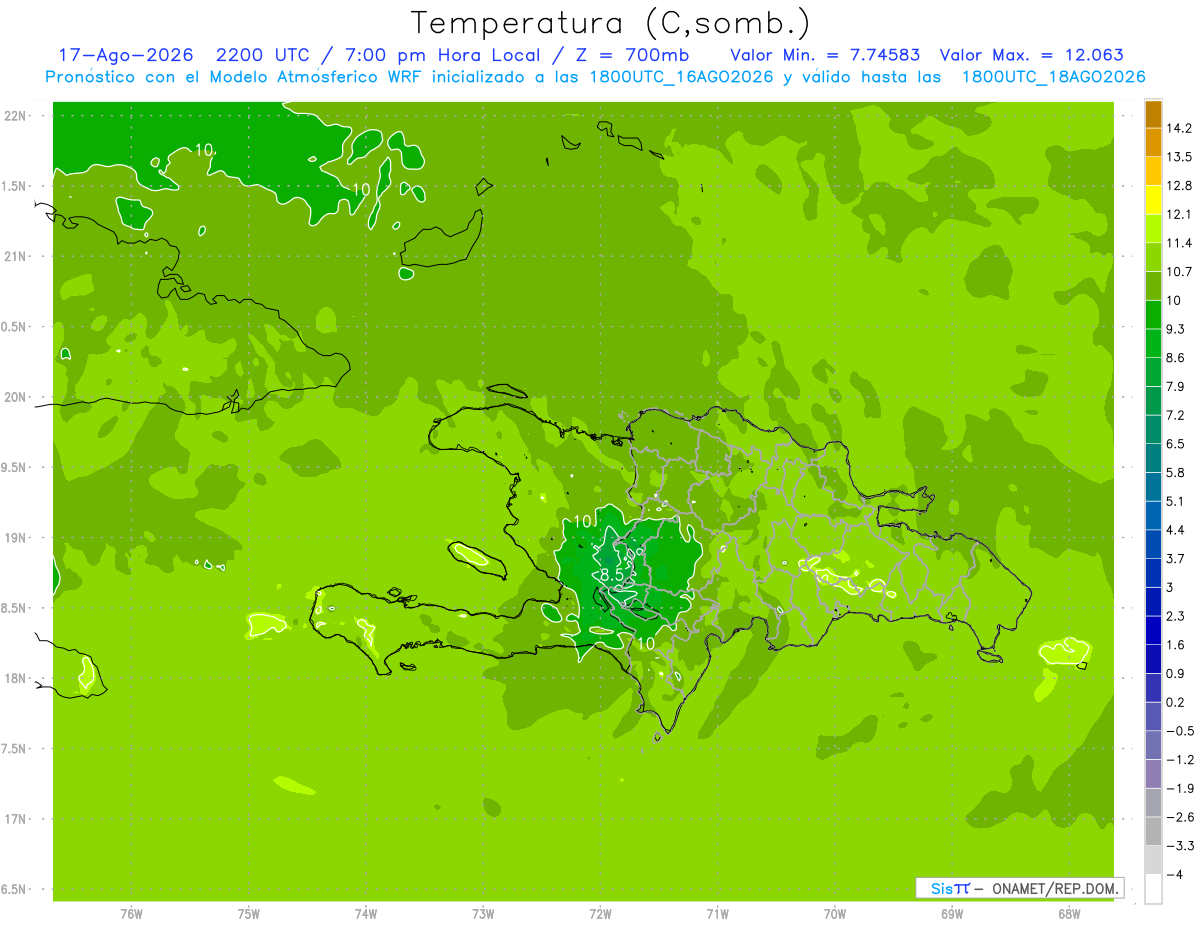
Task: Click the '17N' latitude axis label
Action: point(16,819)
